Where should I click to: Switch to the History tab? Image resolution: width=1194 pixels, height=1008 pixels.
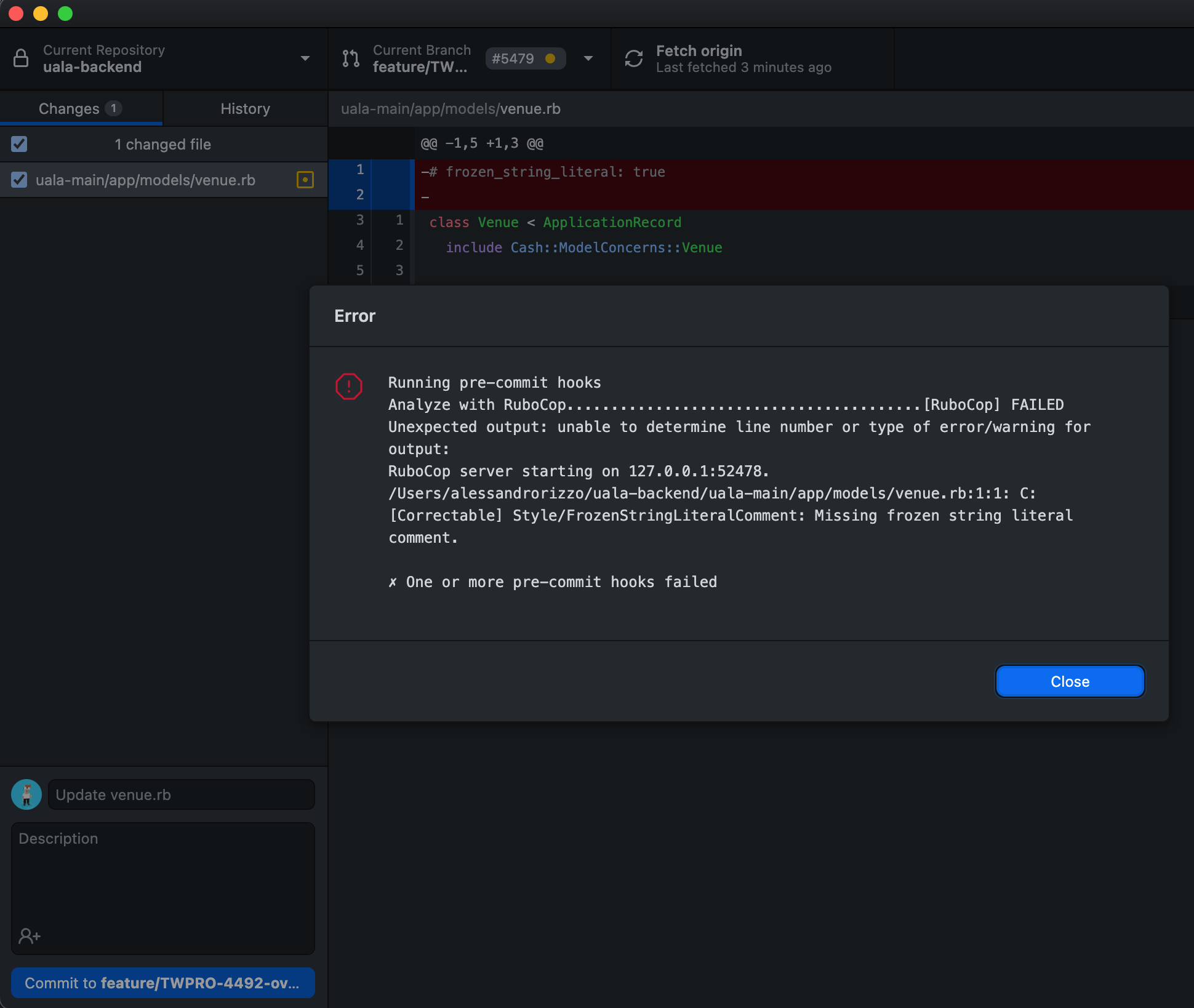pos(246,108)
